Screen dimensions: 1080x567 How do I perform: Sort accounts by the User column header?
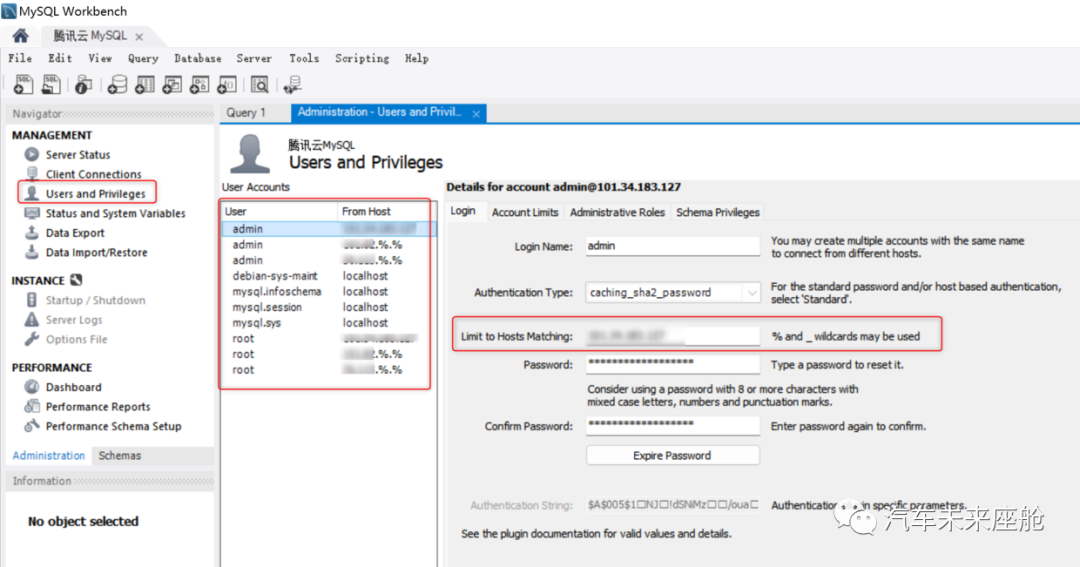click(x=280, y=212)
